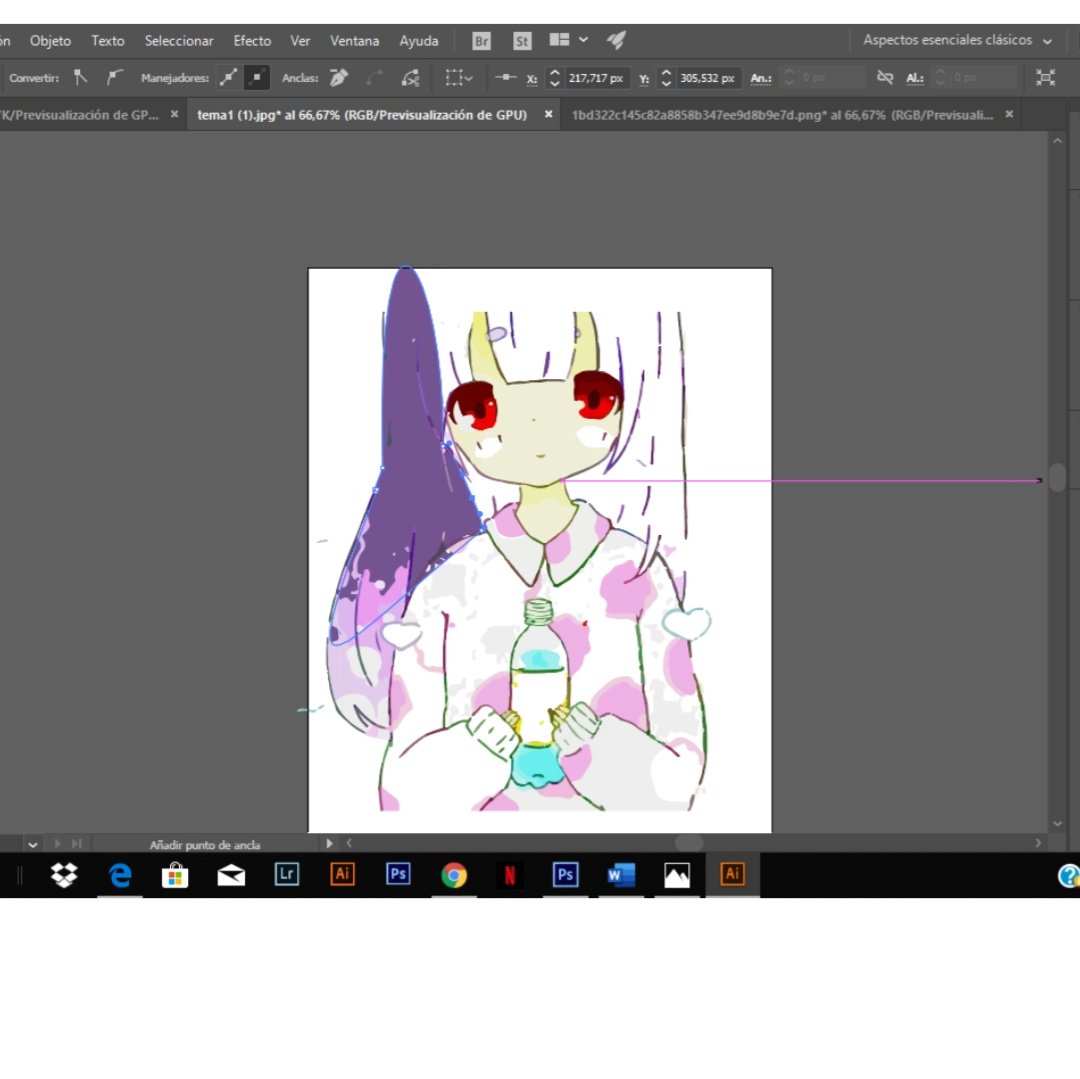This screenshot has width=1080, height=1079.
Task: Open the first Photoshop taskbar icon
Action: point(398,874)
